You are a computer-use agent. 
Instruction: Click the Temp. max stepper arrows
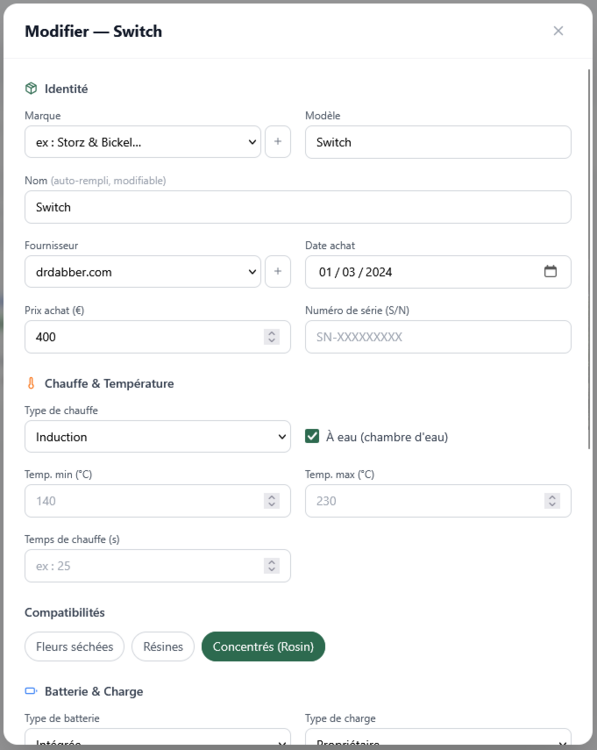pos(552,501)
